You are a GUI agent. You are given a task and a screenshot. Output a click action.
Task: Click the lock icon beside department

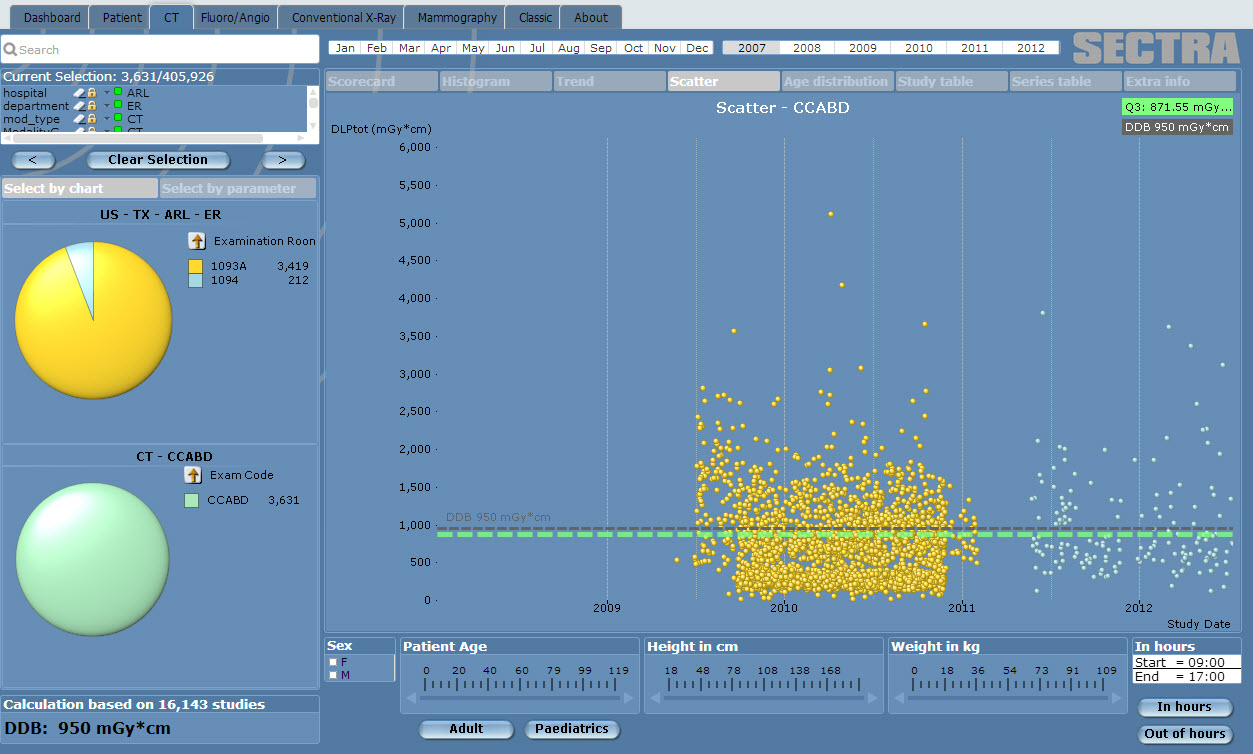92,106
